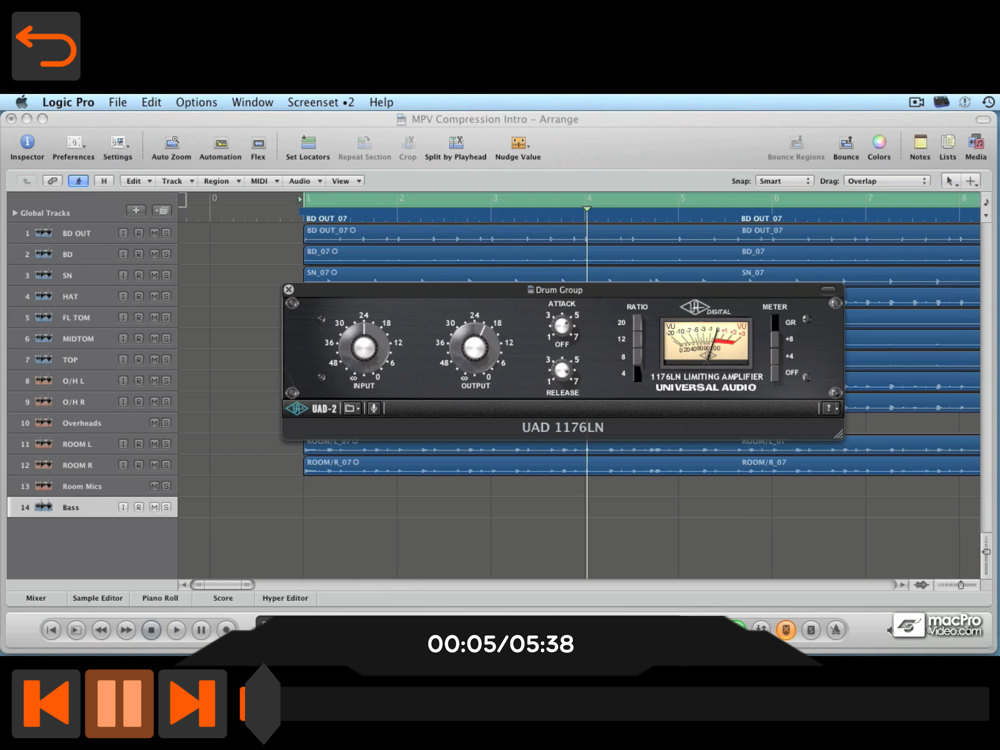This screenshot has width=1000, height=750.
Task: Click the Arrange horizontal scrollbar thumb
Action: pos(222,584)
